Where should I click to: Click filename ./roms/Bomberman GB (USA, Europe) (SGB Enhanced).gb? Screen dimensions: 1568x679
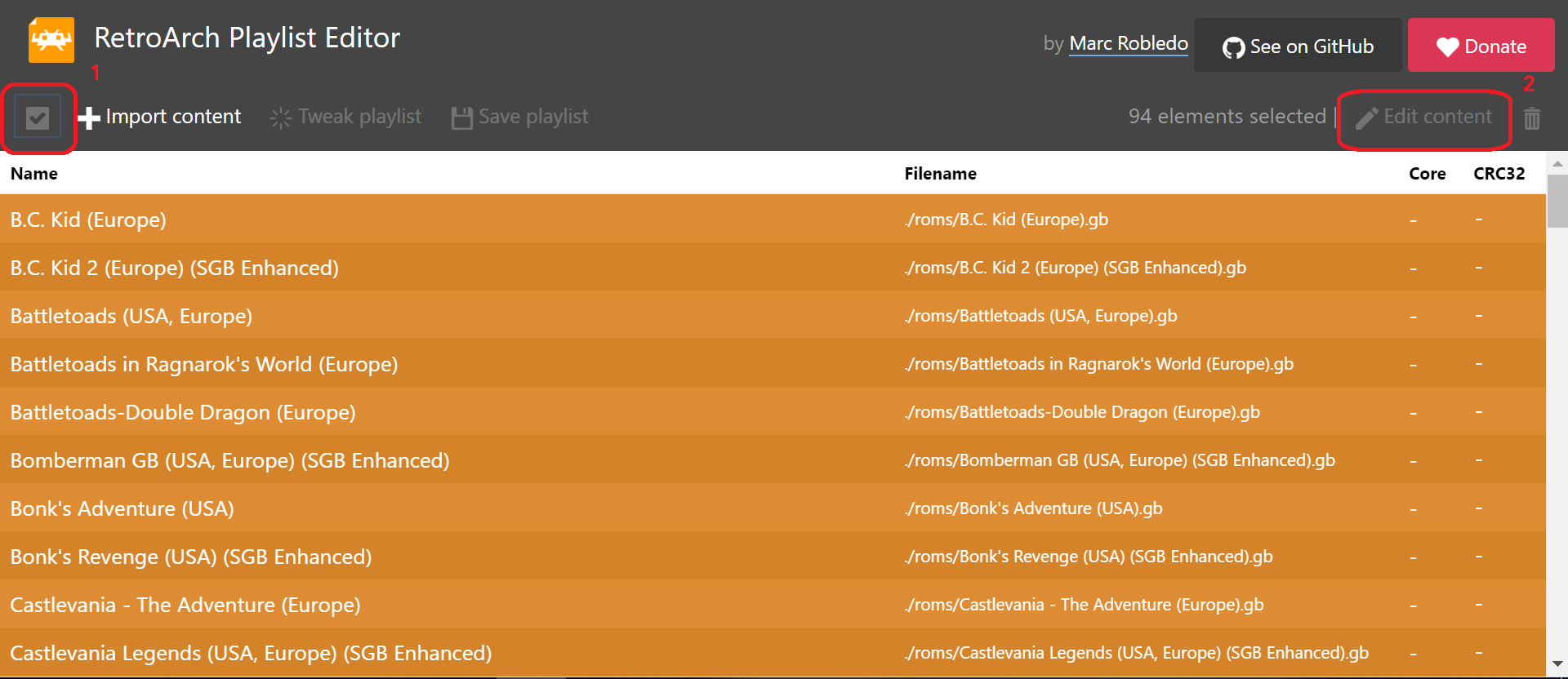(1120, 460)
